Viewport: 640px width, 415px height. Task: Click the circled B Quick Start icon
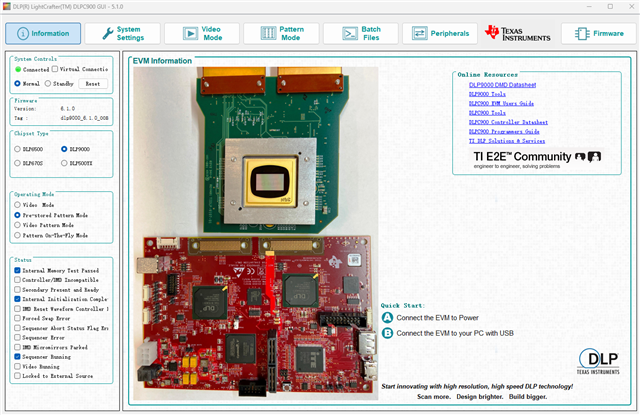tap(387, 333)
